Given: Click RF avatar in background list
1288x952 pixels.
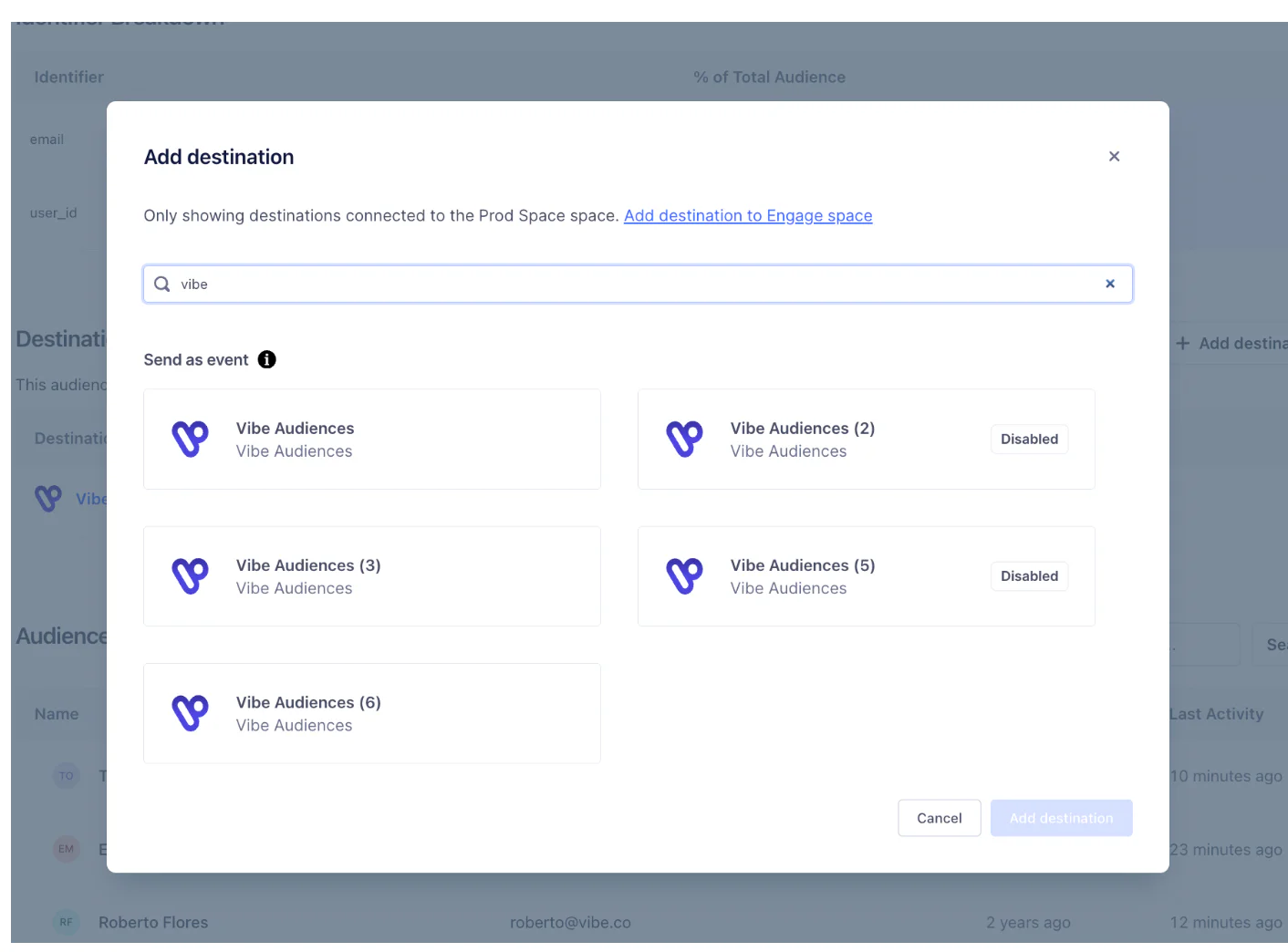Looking at the screenshot, I should tap(67, 922).
